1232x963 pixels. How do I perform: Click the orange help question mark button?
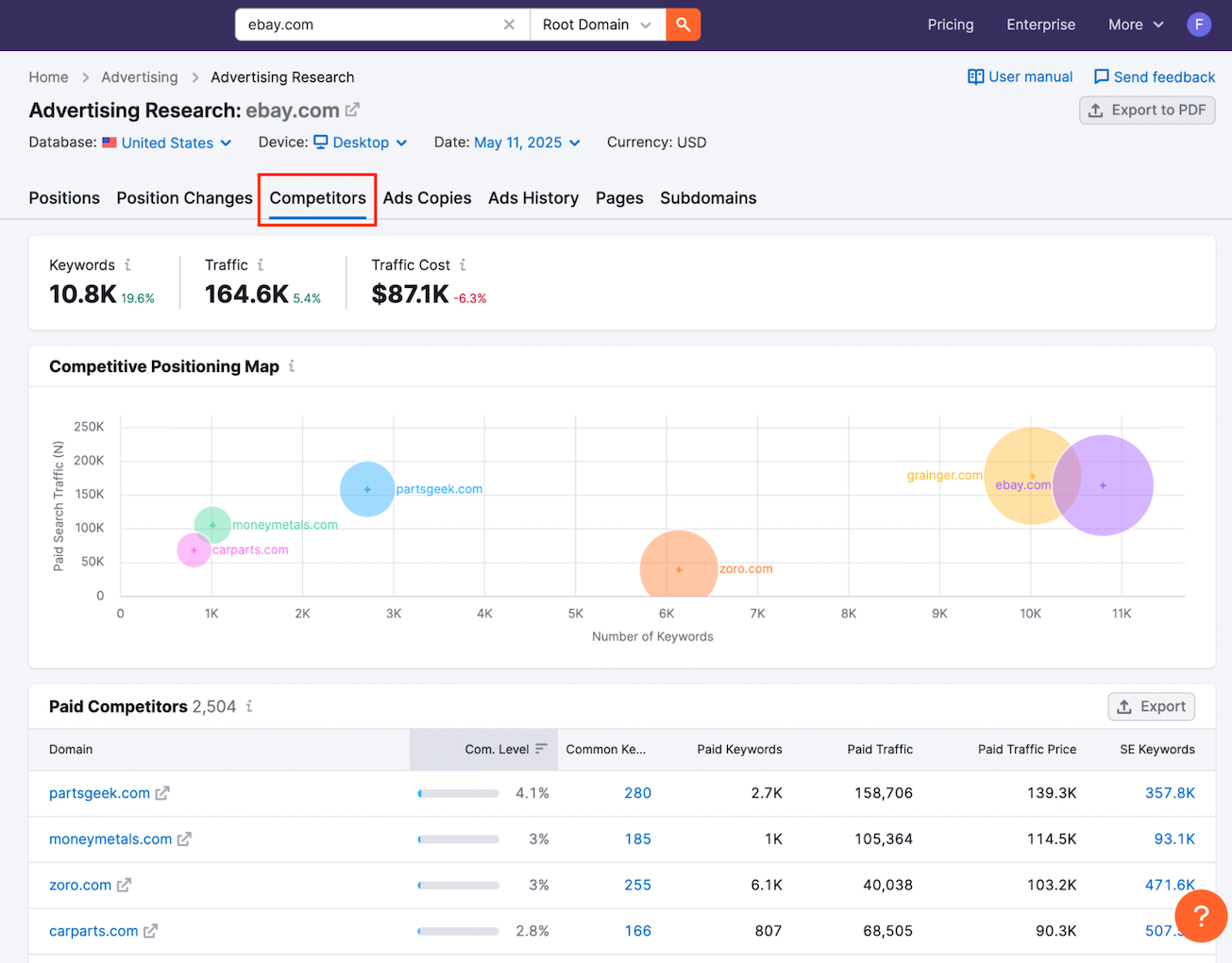pyautogui.click(x=1200, y=916)
